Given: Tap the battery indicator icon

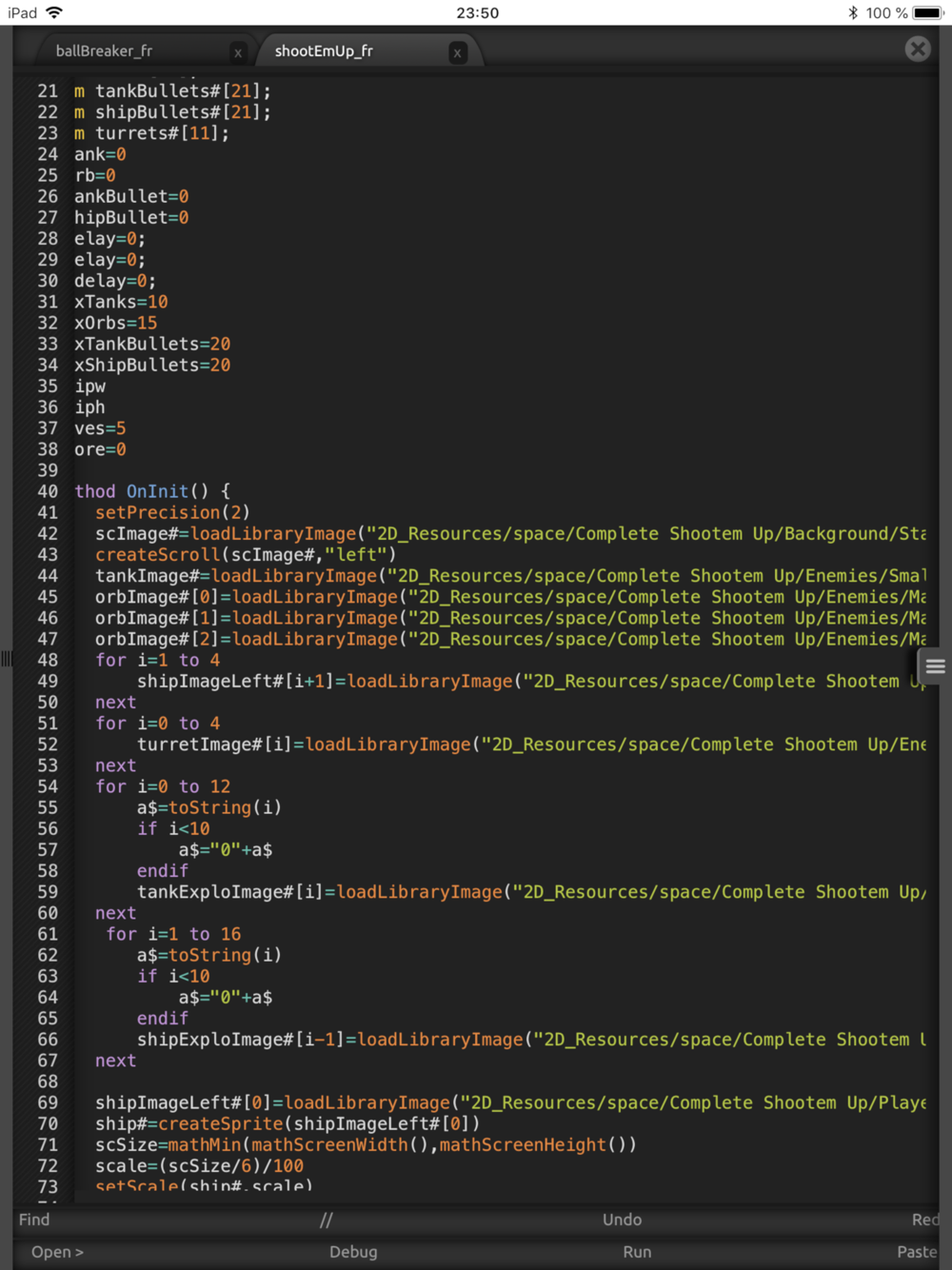Looking at the screenshot, I should point(927,12).
